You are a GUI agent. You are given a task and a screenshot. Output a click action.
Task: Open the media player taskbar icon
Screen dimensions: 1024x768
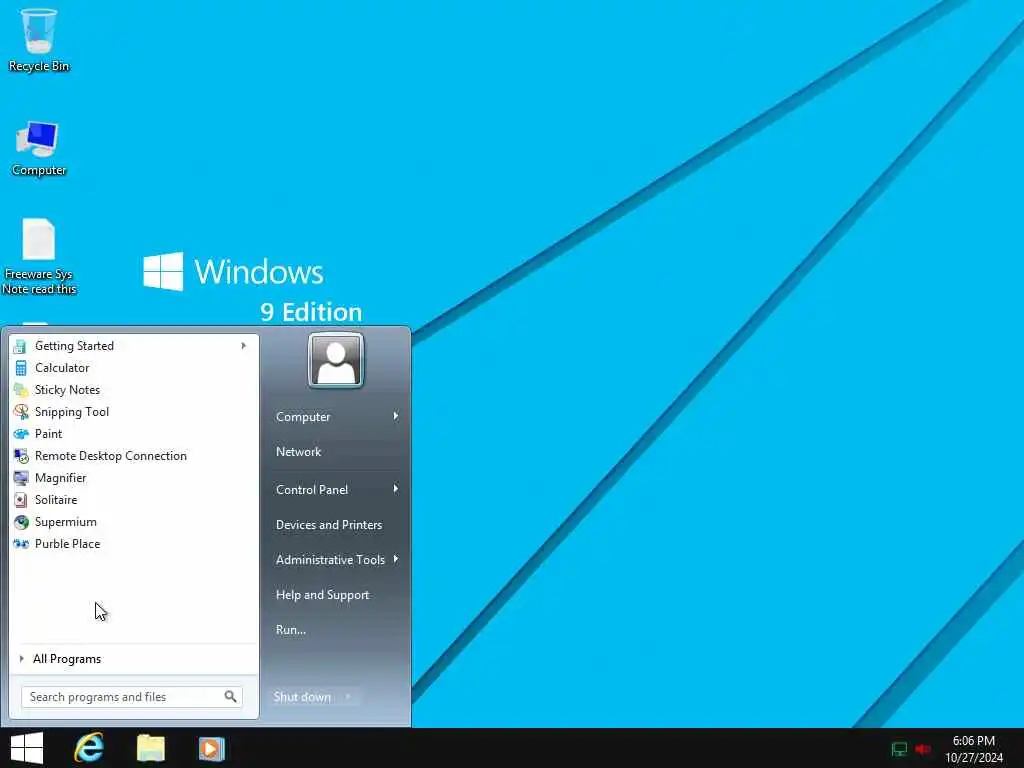click(x=211, y=749)
